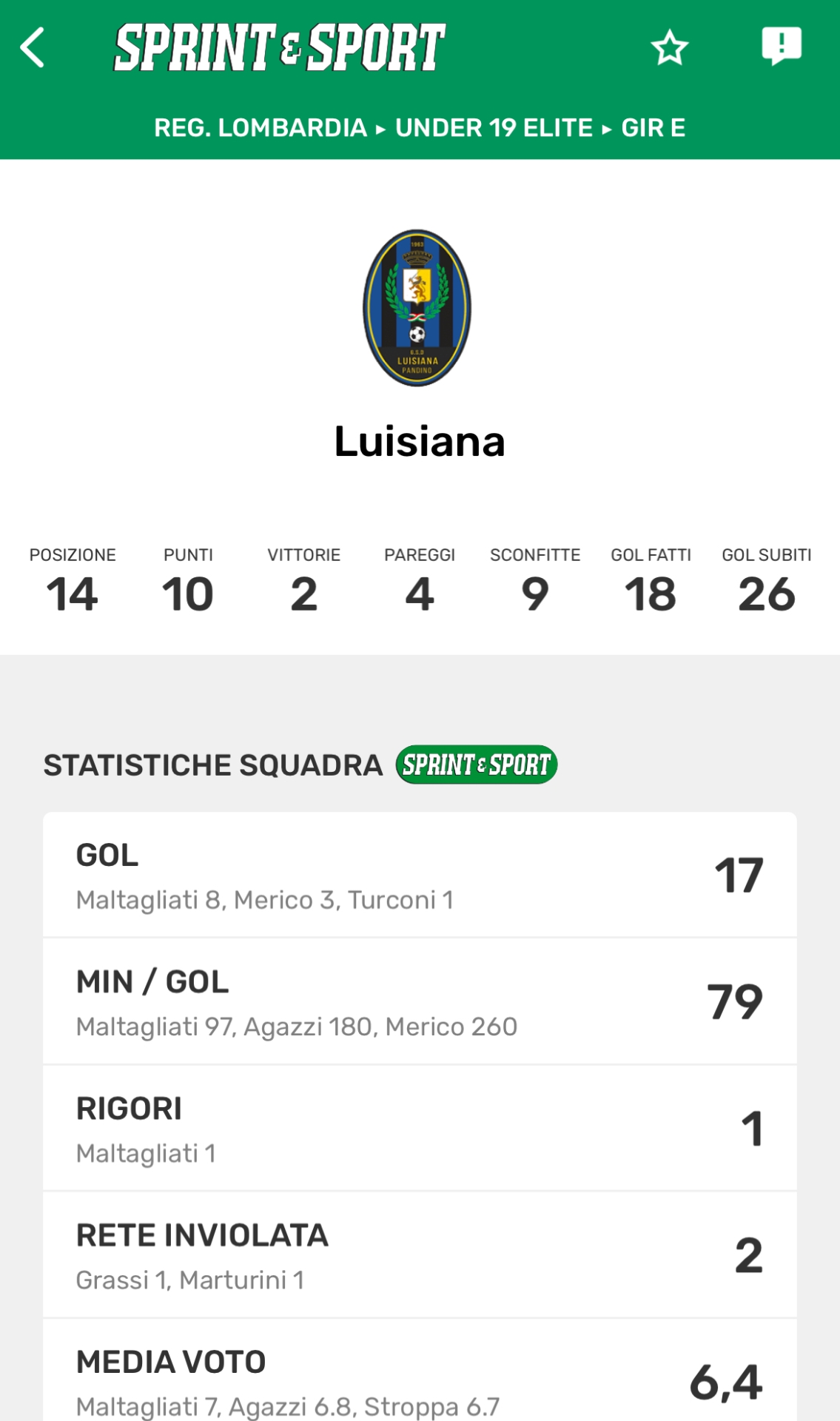This screenshot has width=840, height=1421.
Task: Tap the green Sprint & Sport statistics badge
Action: [x=477, y=765]
